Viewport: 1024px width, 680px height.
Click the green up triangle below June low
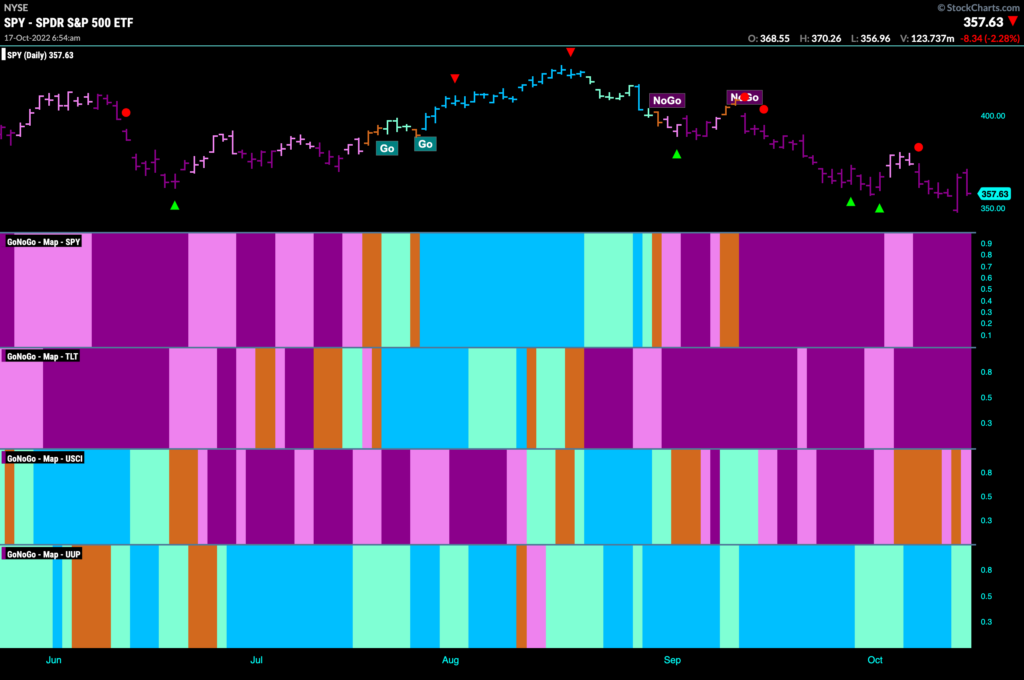pyautogui.click(x=174, y=206)
